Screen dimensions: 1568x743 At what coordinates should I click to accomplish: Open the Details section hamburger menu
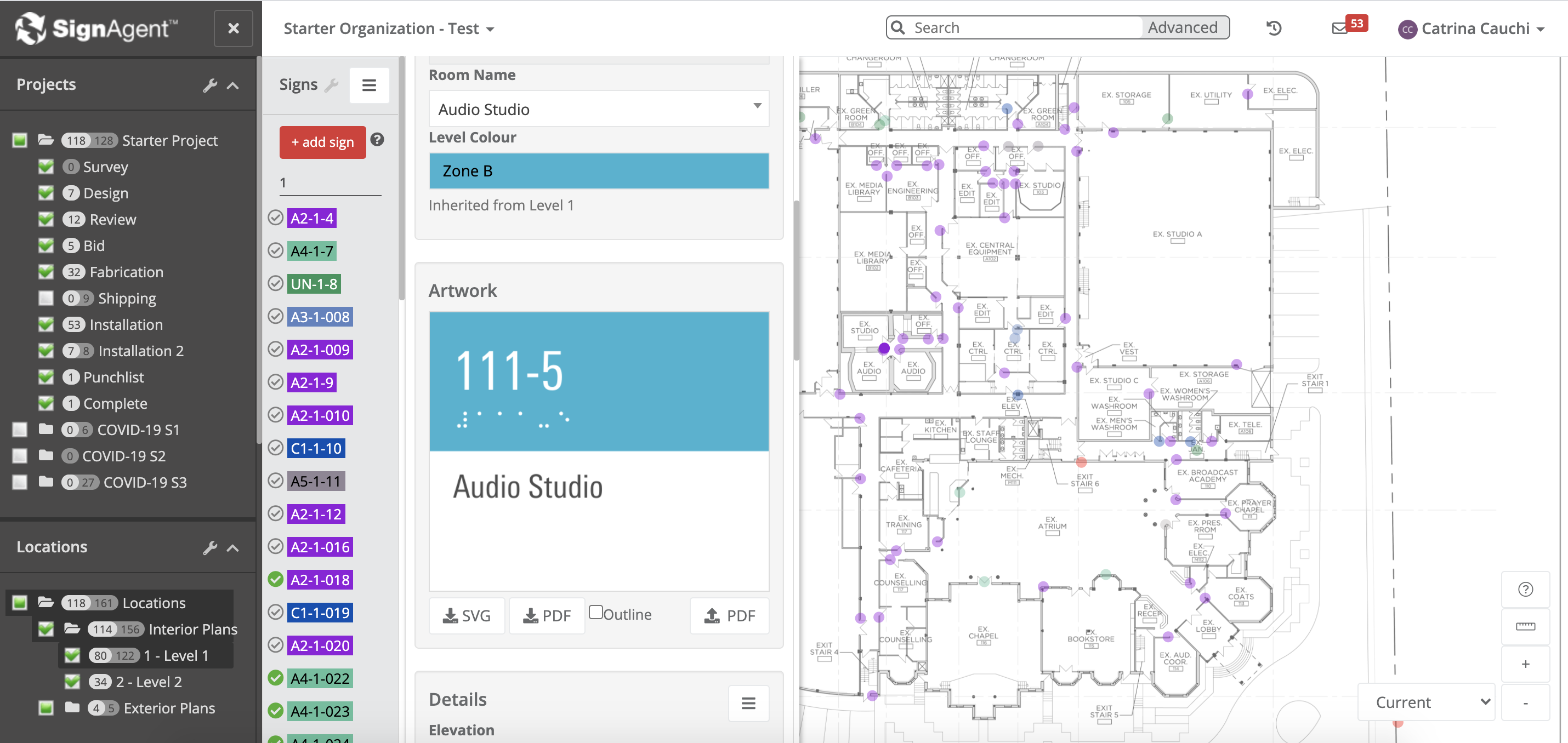748,703
